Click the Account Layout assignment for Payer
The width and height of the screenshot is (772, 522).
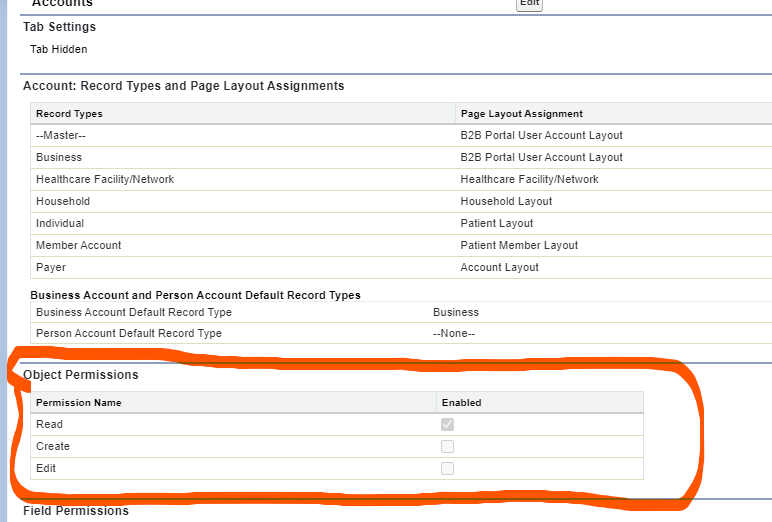499,267
